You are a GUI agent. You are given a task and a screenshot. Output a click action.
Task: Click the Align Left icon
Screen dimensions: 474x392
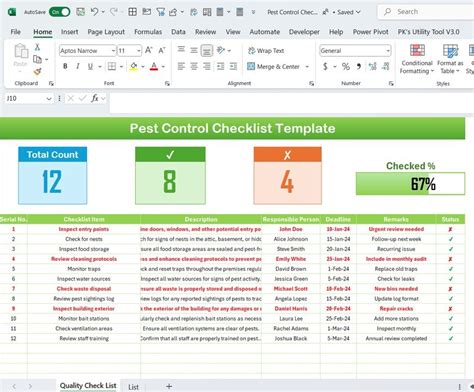click(181, 66)
